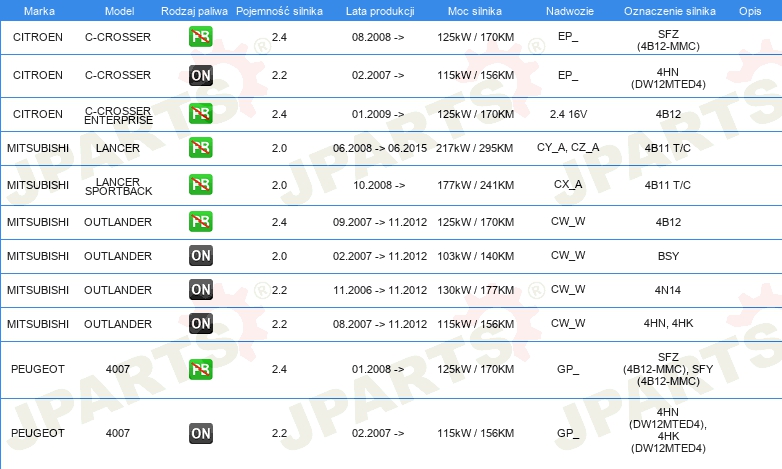Click the 2.4 16V body cell

(568, 114)
